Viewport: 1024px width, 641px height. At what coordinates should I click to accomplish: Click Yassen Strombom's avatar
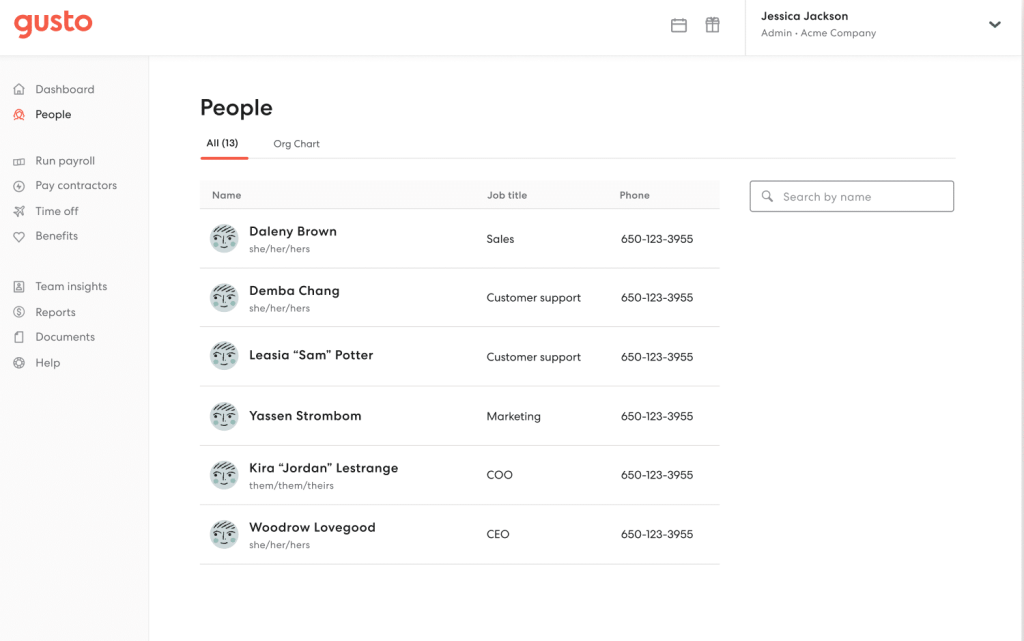(224, 416)
